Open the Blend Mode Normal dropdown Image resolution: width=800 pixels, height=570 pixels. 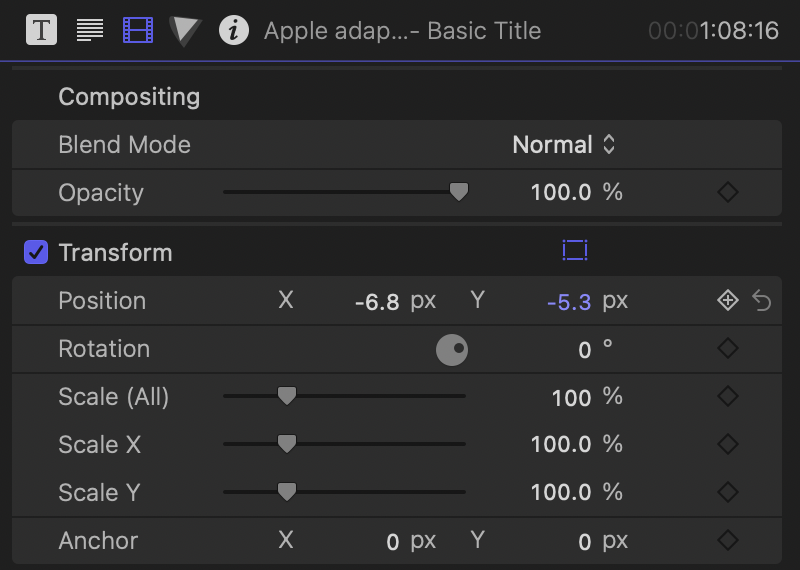(x=564, y=145)
